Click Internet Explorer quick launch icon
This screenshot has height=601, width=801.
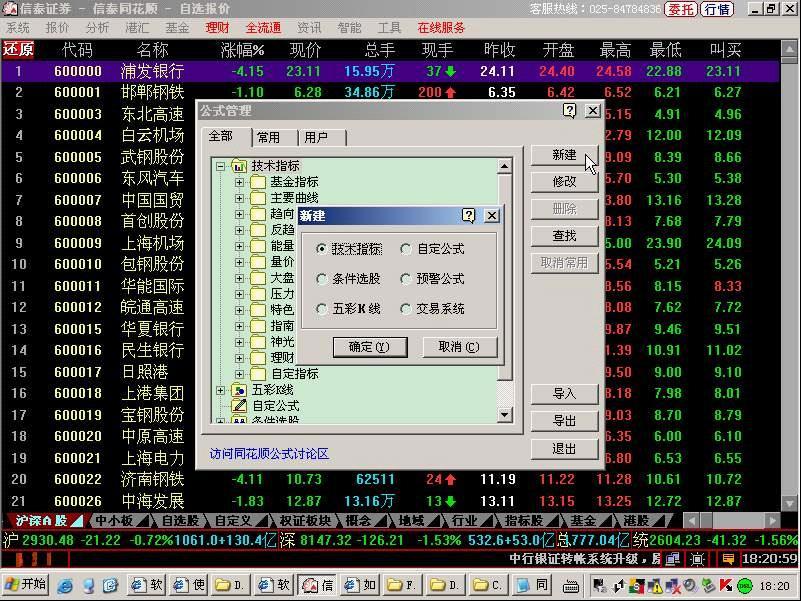[64, 586]
